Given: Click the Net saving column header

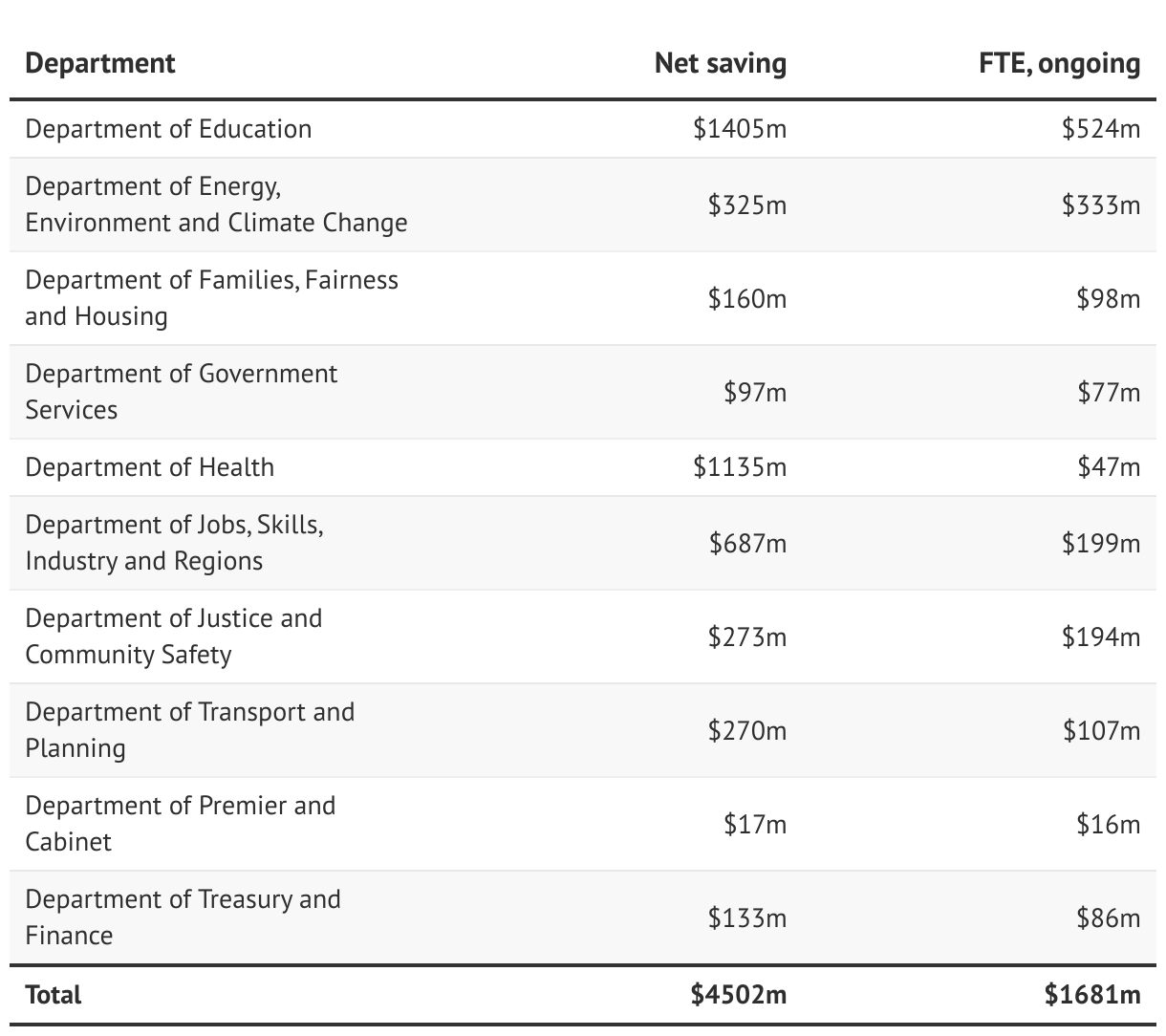Looking at the screenshot, I should click(720, 63).
